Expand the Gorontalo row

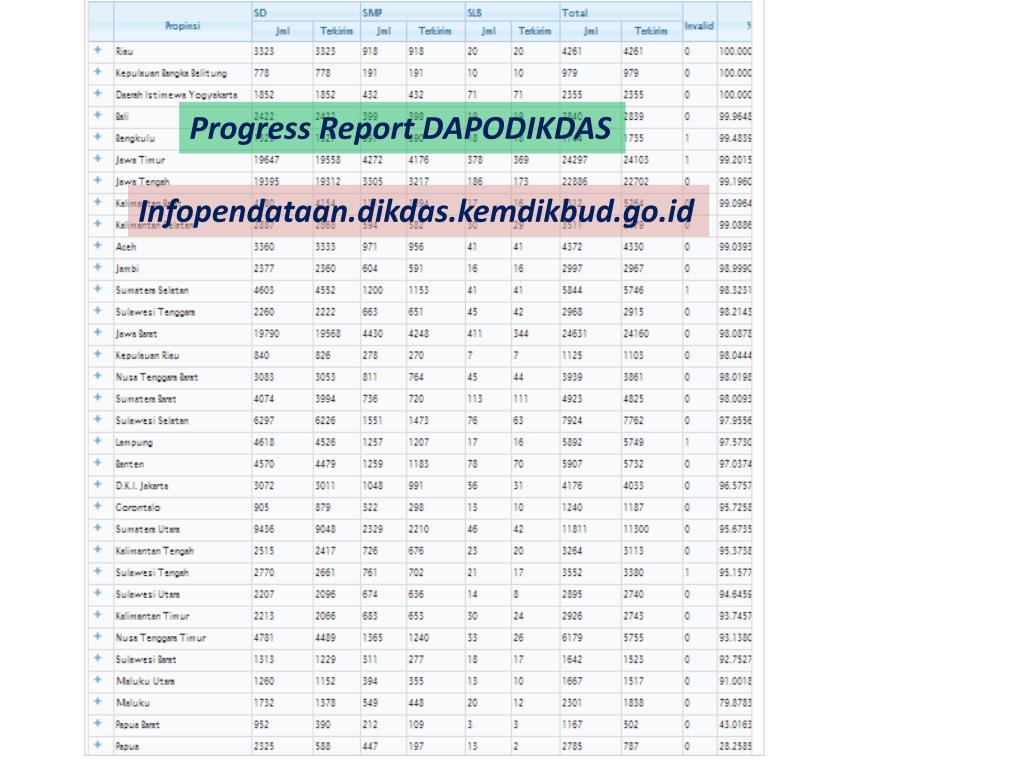[x=98, y=506]
